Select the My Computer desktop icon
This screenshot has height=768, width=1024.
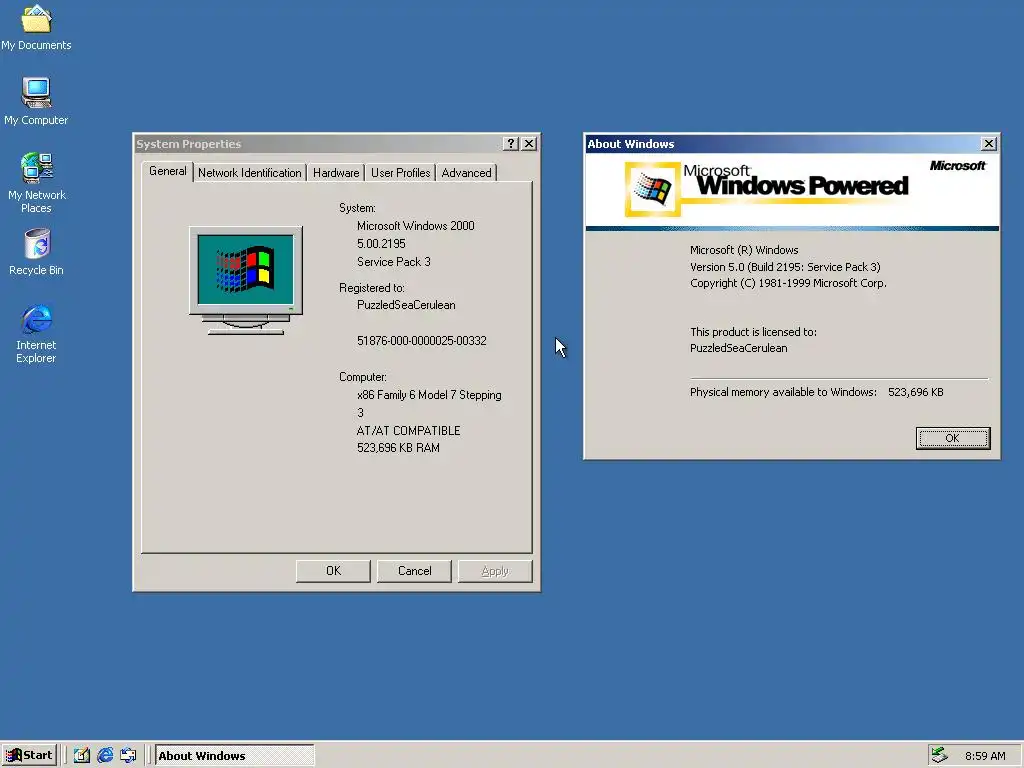pyautogui.click(x=36, y=101)
